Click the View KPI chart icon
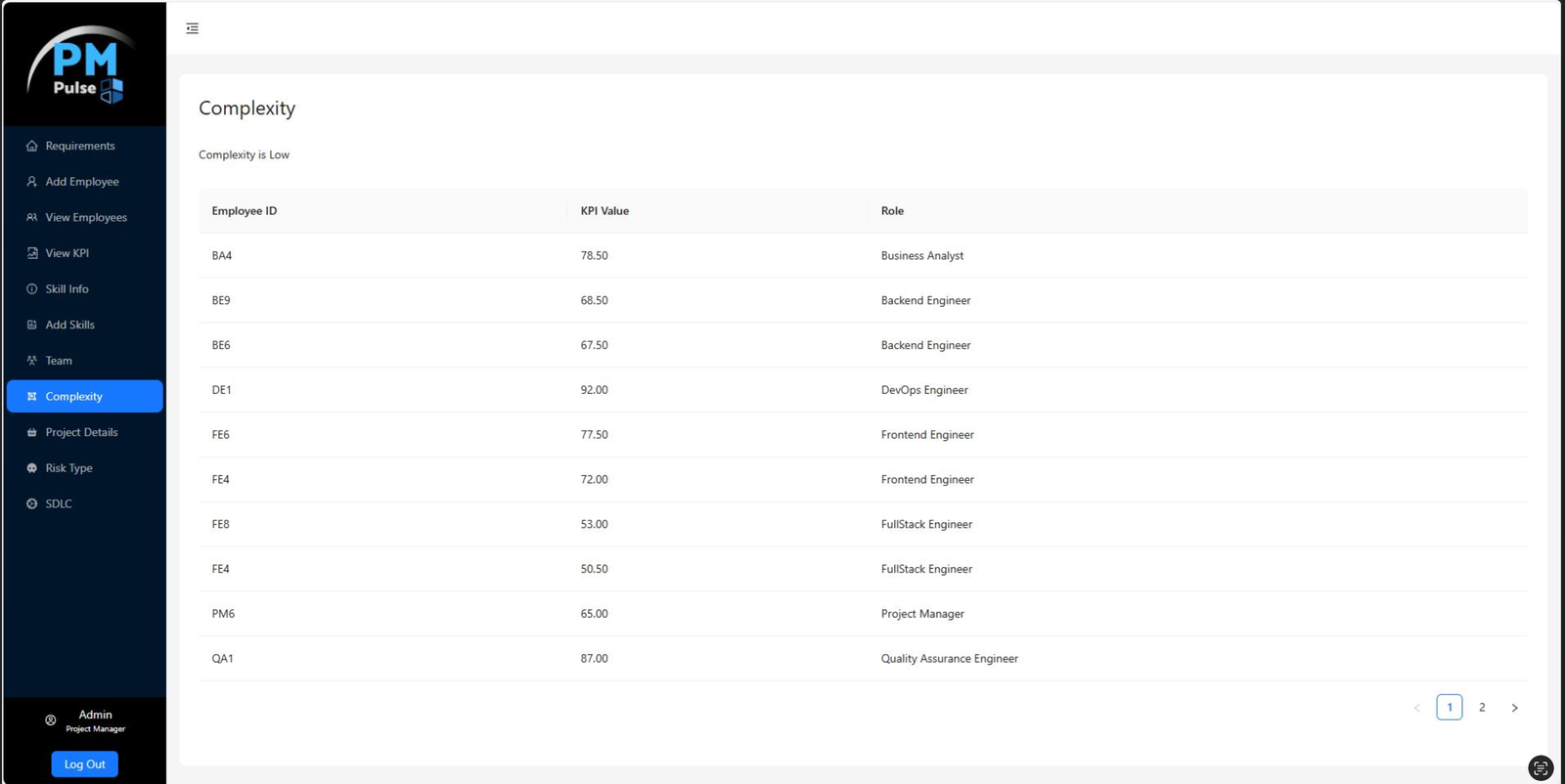The height and width of the screenshot is (784, 1565). coord(32,253)
